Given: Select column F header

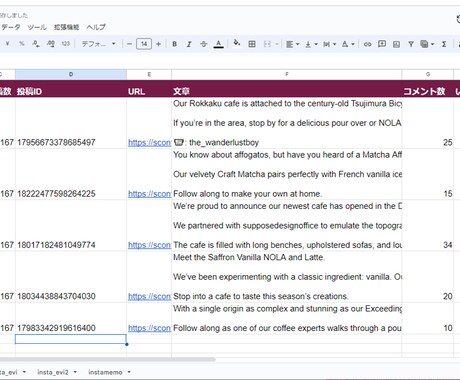Looking at the screenshot, I should (287, 74).
